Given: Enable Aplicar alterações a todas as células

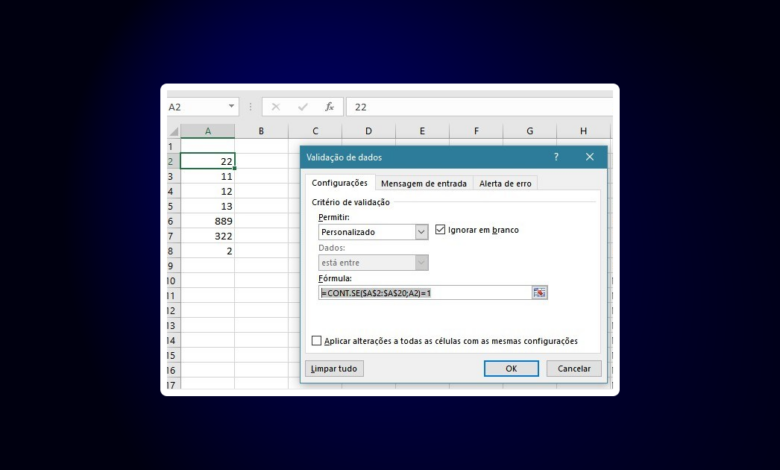Looking at the screenshot, I should pyautogui.click(x=317, y=341).
